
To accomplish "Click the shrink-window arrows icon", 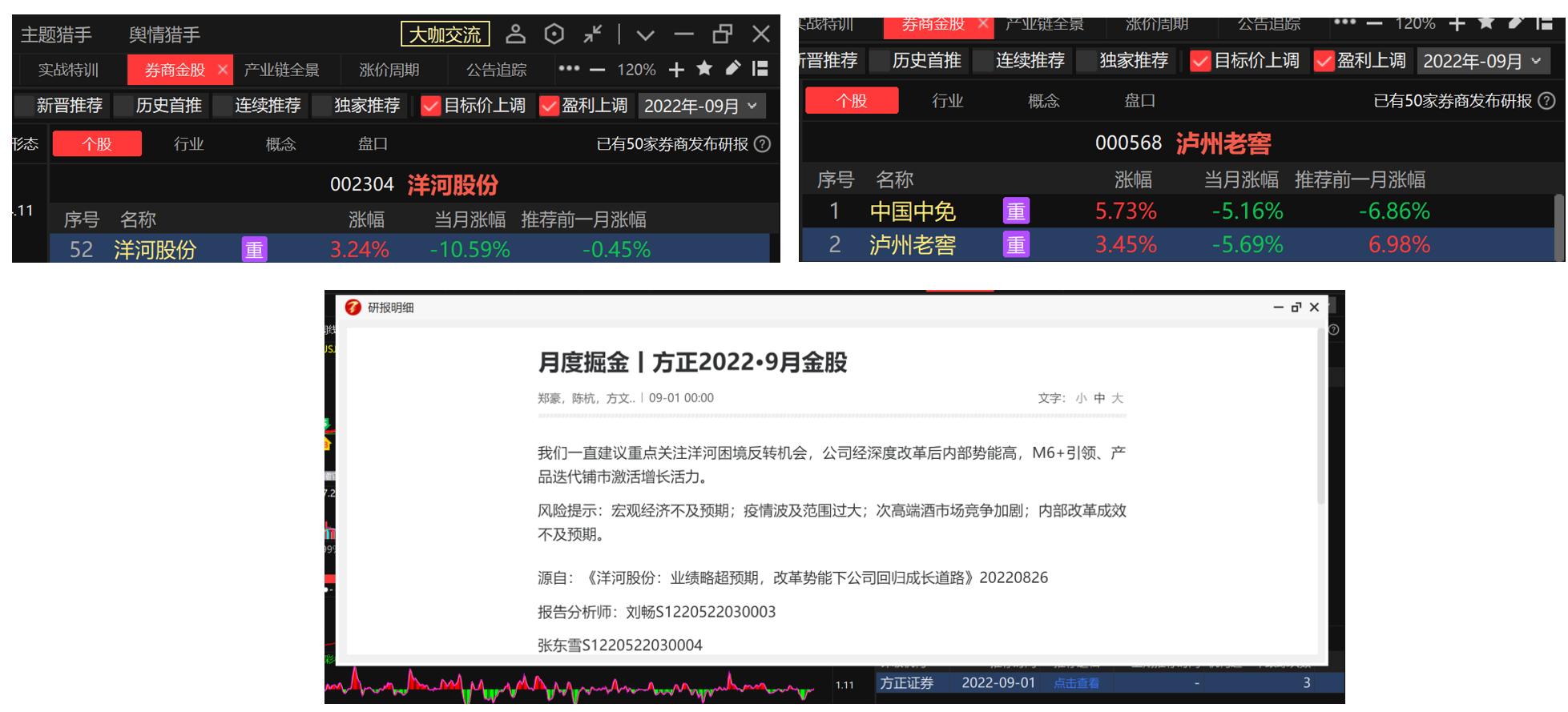I will pyautogui.click(x=593, y=34).
